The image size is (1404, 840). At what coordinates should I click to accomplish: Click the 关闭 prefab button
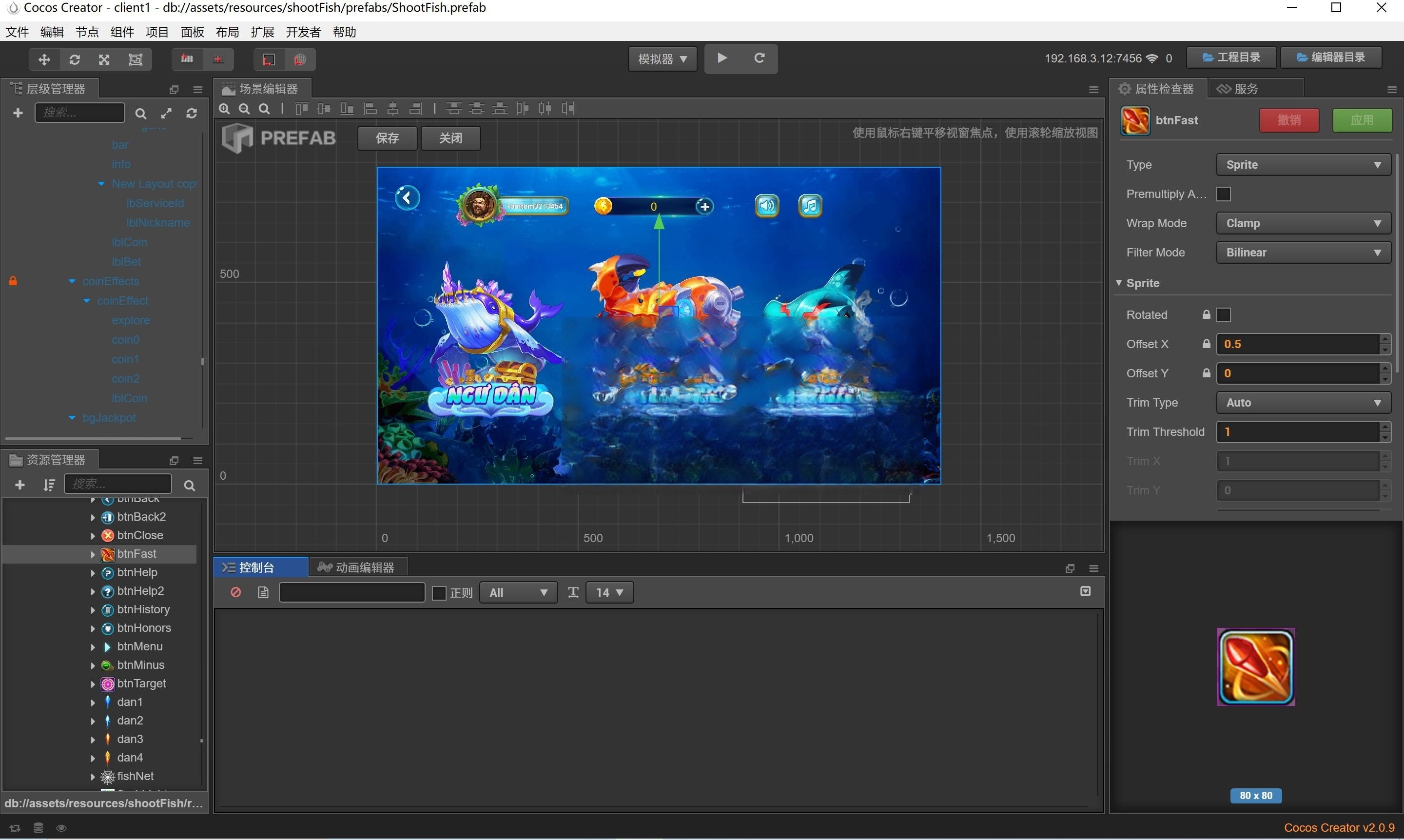point(450,138)
